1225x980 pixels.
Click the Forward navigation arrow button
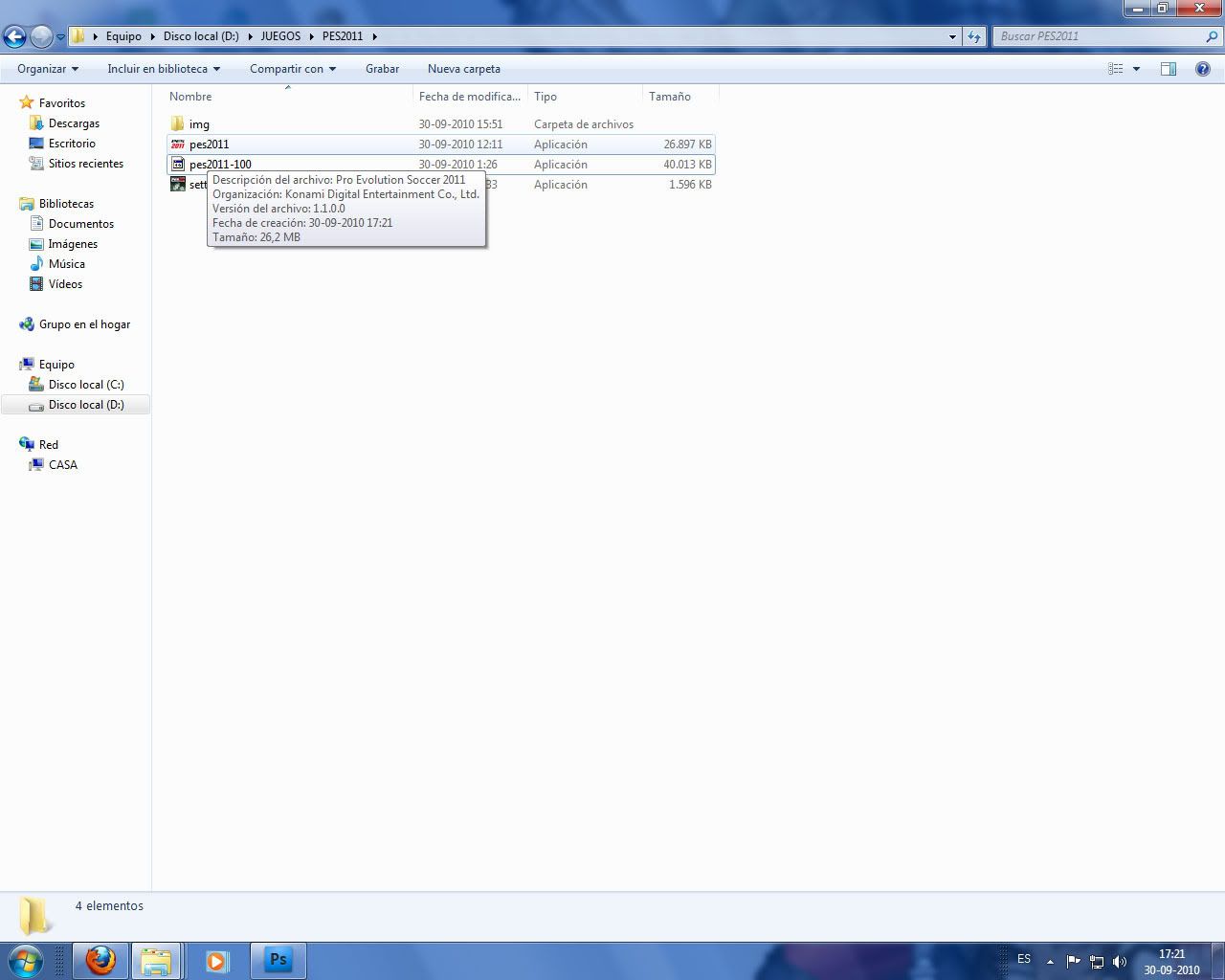click(x=41, y=36)
